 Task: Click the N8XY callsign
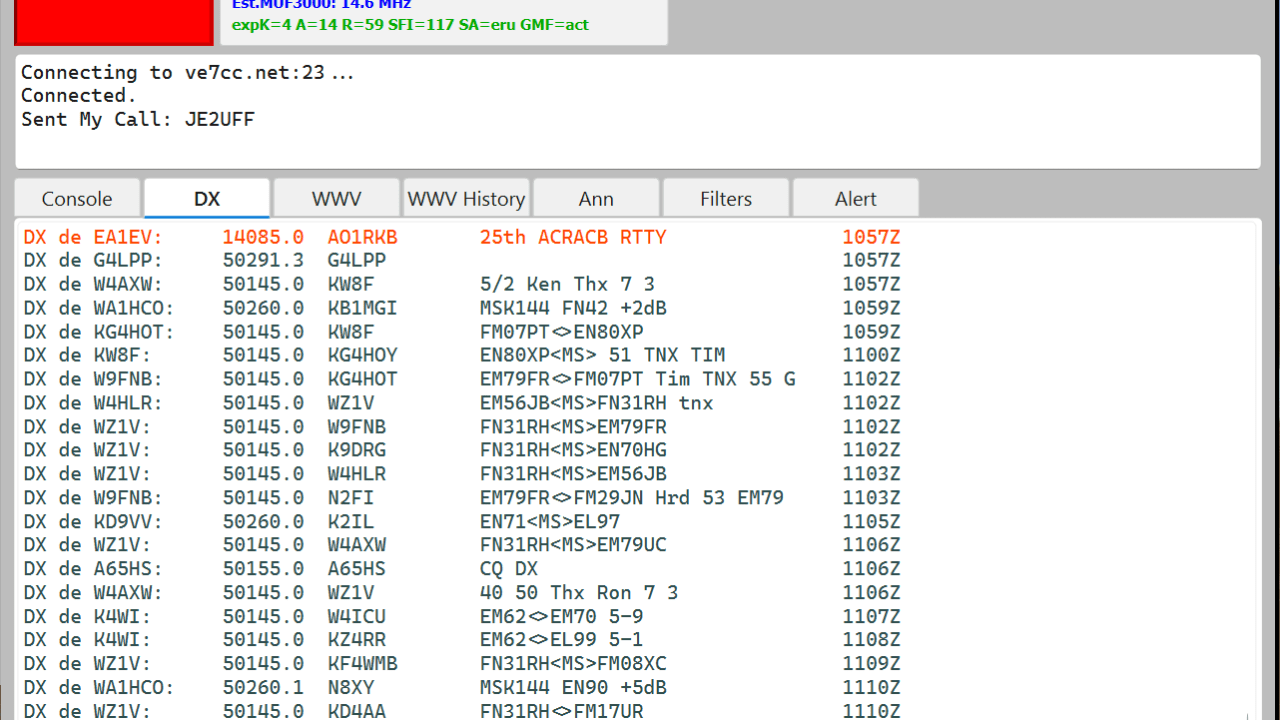(x=350, y=688)
